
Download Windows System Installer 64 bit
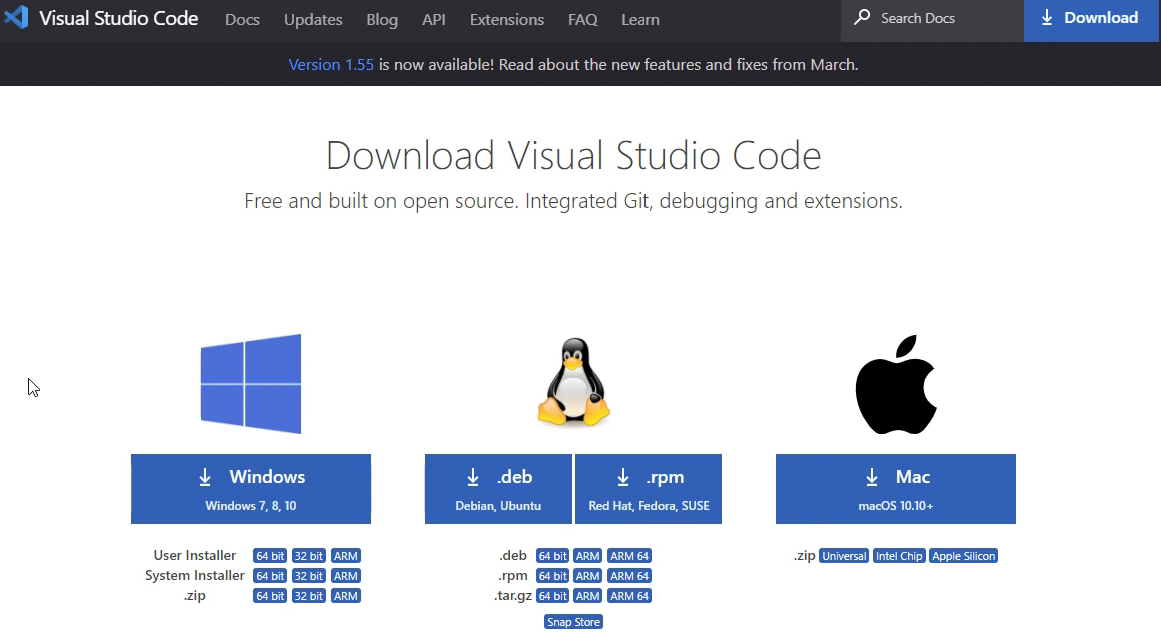[x=270, y=575]
